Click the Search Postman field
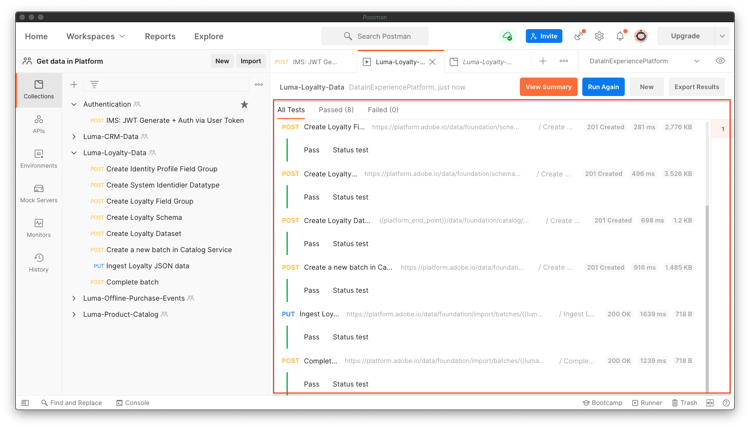 click(x=375, y=36)
